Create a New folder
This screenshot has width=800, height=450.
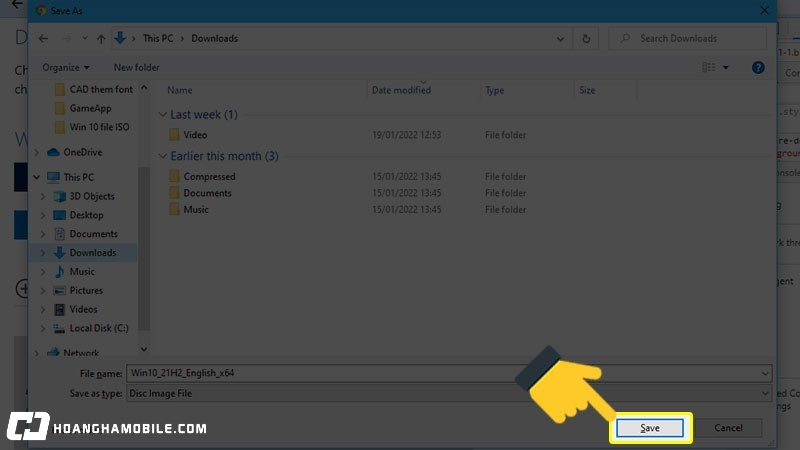point(136,67)
